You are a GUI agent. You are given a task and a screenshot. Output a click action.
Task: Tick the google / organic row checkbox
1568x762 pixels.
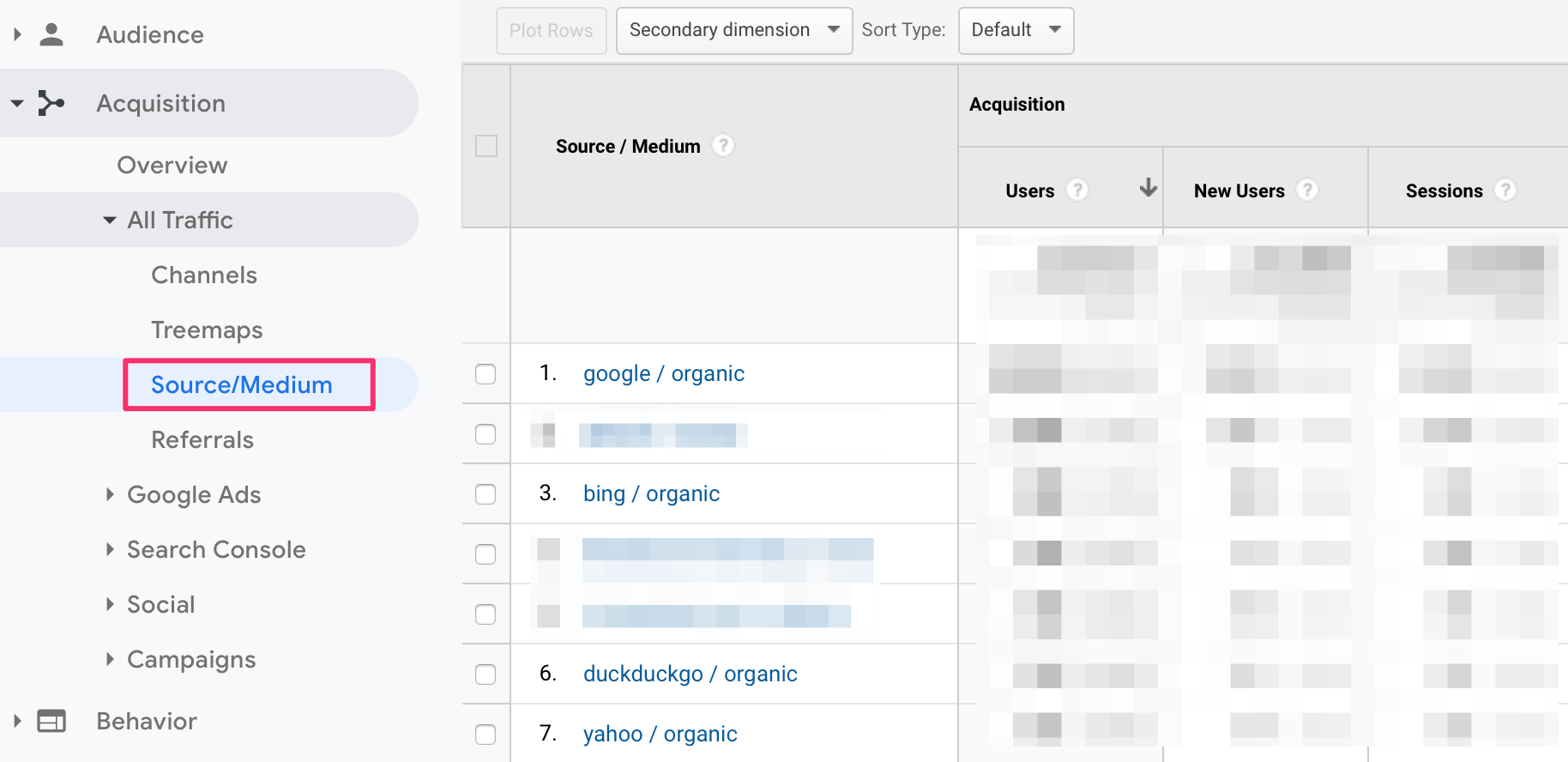[485, 374]
